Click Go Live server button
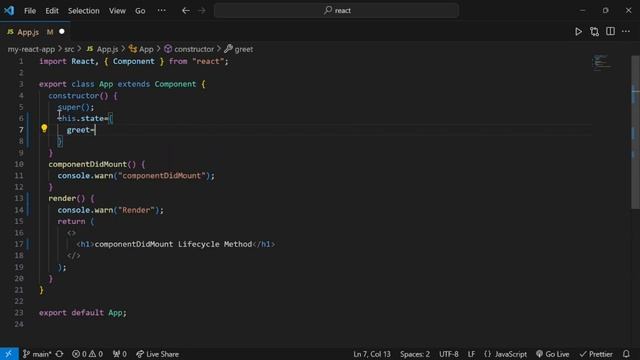640x360 pixels. click(553, 354)
